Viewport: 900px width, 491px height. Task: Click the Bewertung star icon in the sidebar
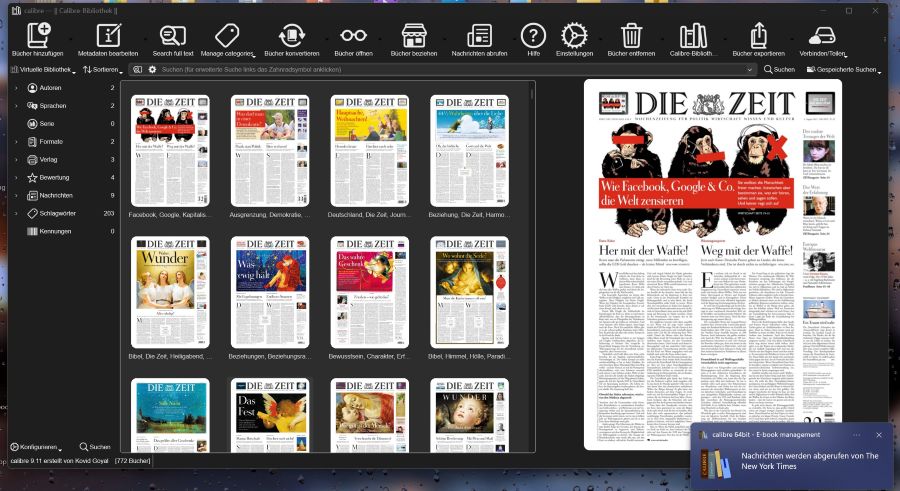[x=32, y=177]
